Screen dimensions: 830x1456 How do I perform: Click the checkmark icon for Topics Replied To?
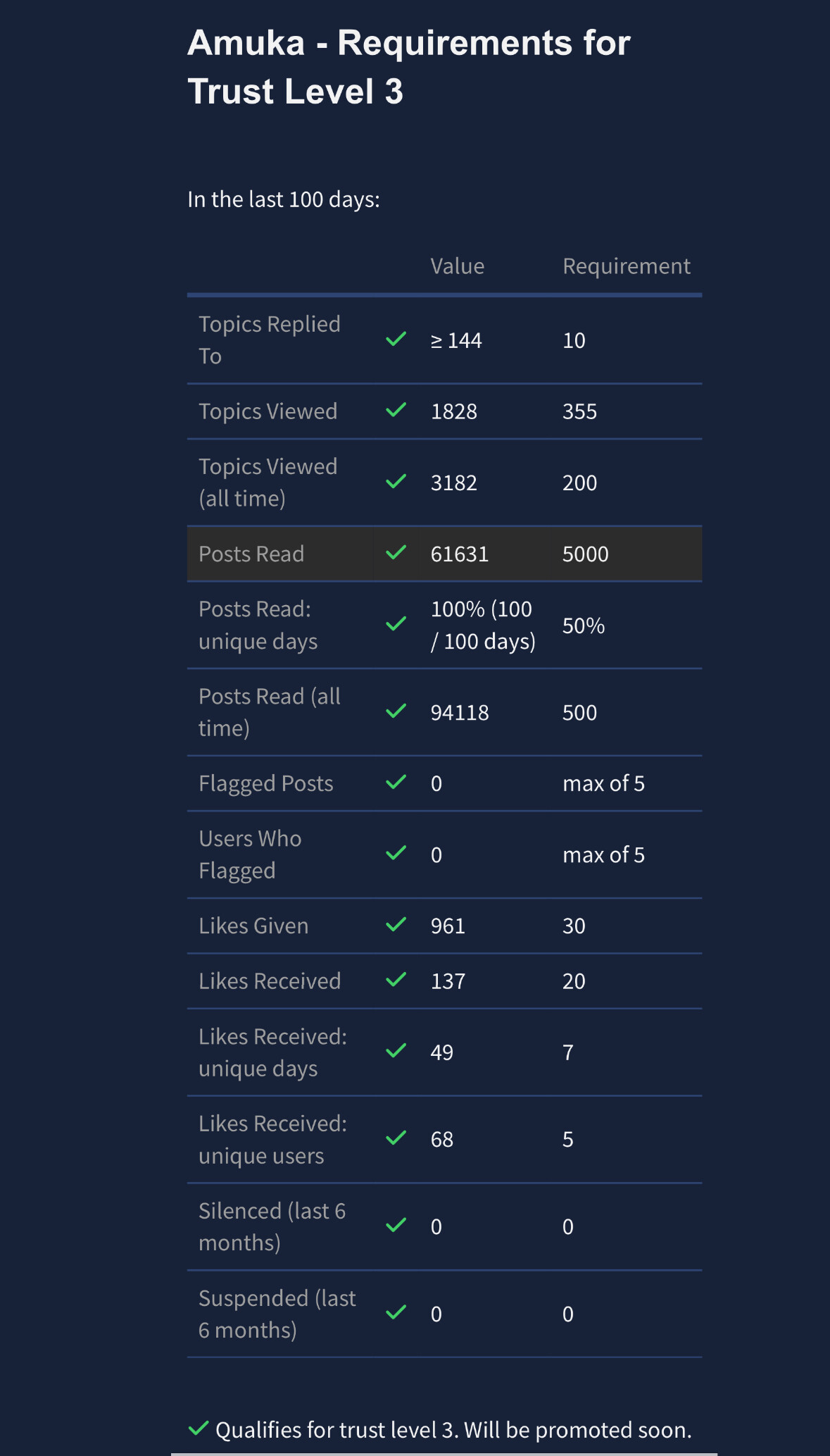[396, 340]
